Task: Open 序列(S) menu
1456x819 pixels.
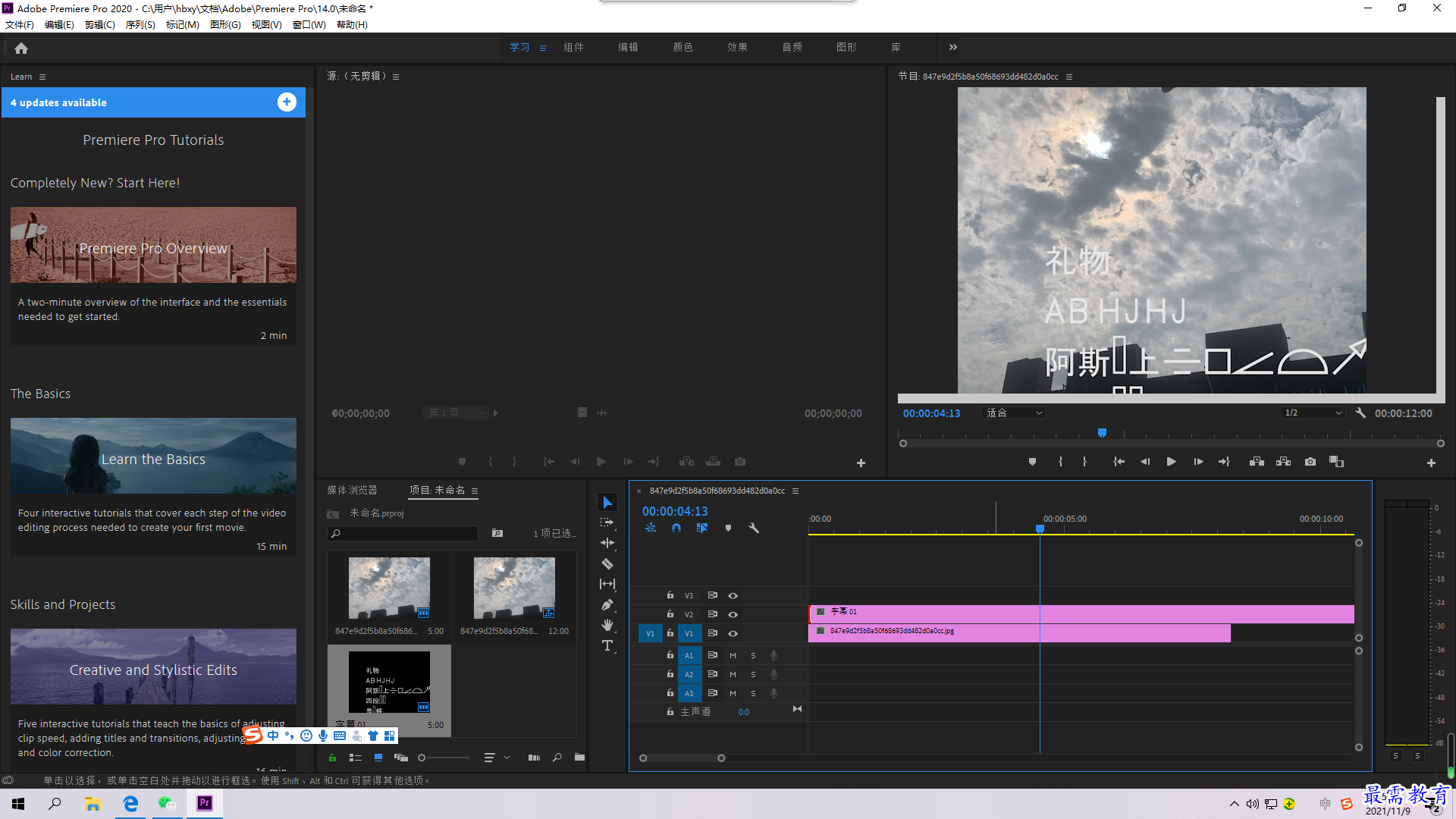Action: 140,25
